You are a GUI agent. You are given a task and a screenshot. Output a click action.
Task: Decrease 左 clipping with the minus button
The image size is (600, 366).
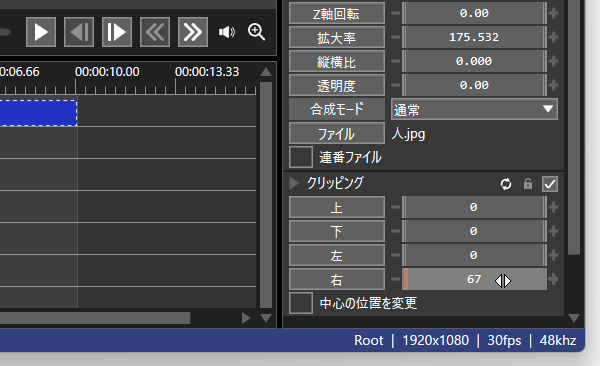(x=396, y=255)
